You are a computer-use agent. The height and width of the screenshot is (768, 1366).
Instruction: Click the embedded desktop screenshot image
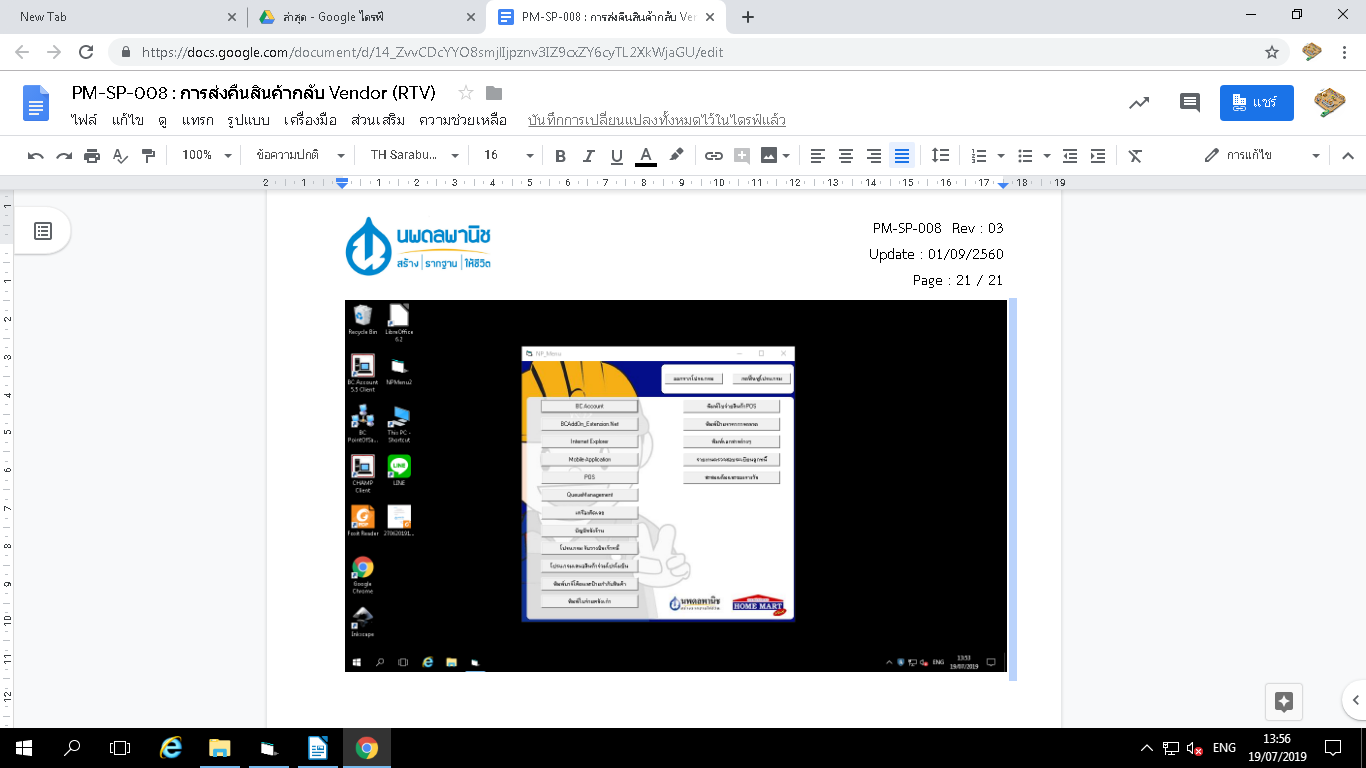coord(676,486)
